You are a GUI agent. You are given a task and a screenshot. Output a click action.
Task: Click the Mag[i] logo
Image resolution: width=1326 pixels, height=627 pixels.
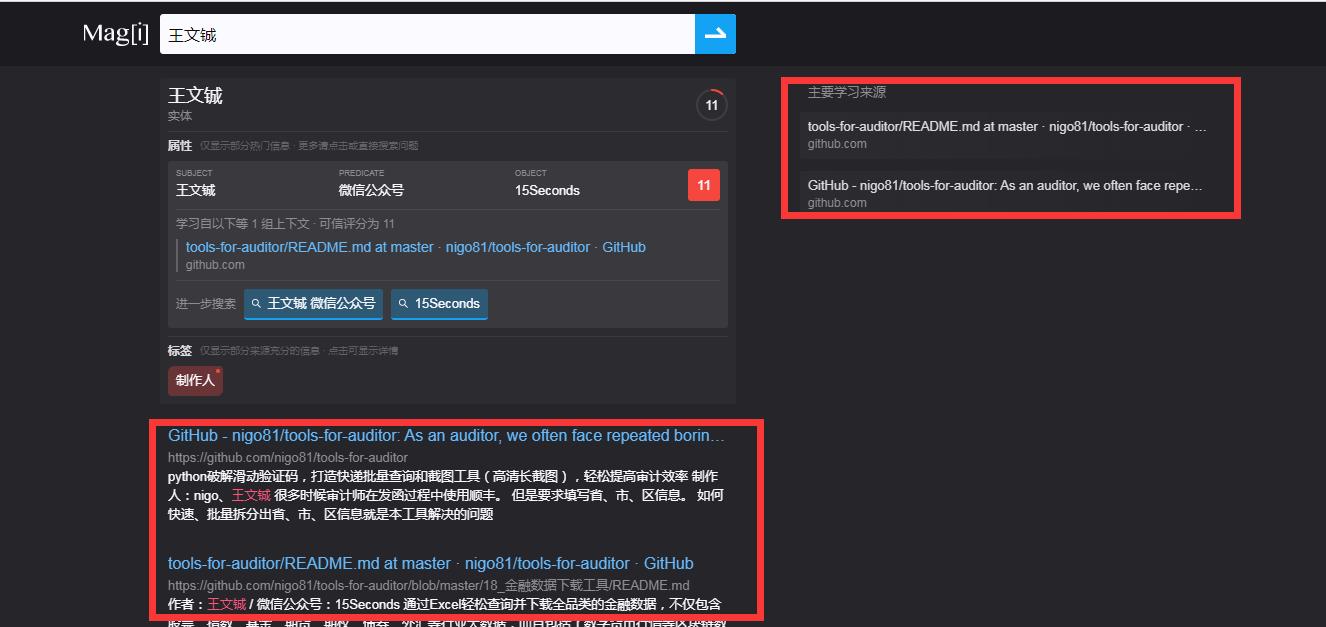pyautogui.click(x=116, y=33)
